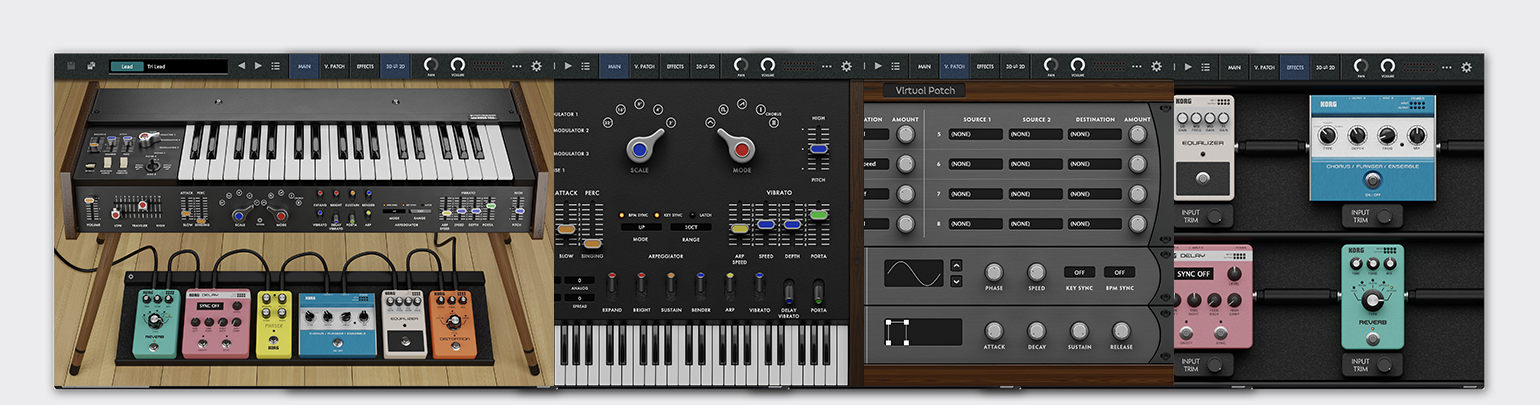1540x405 pixels.
Task: Open row 8 SOURCE 2 dropdown in Virtual Patch
Action: pyautogui.click(x=1035, y=224)
